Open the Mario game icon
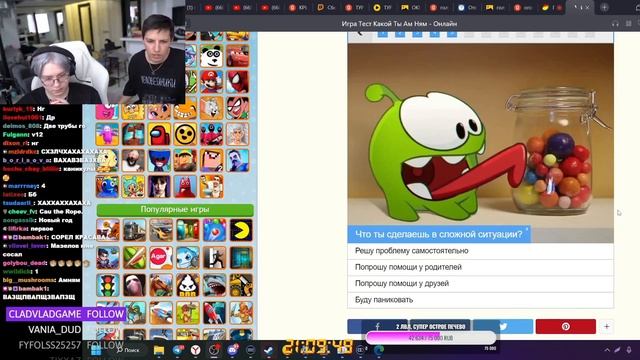The width and height of the screenshot is (640, 360). point(211,82)
